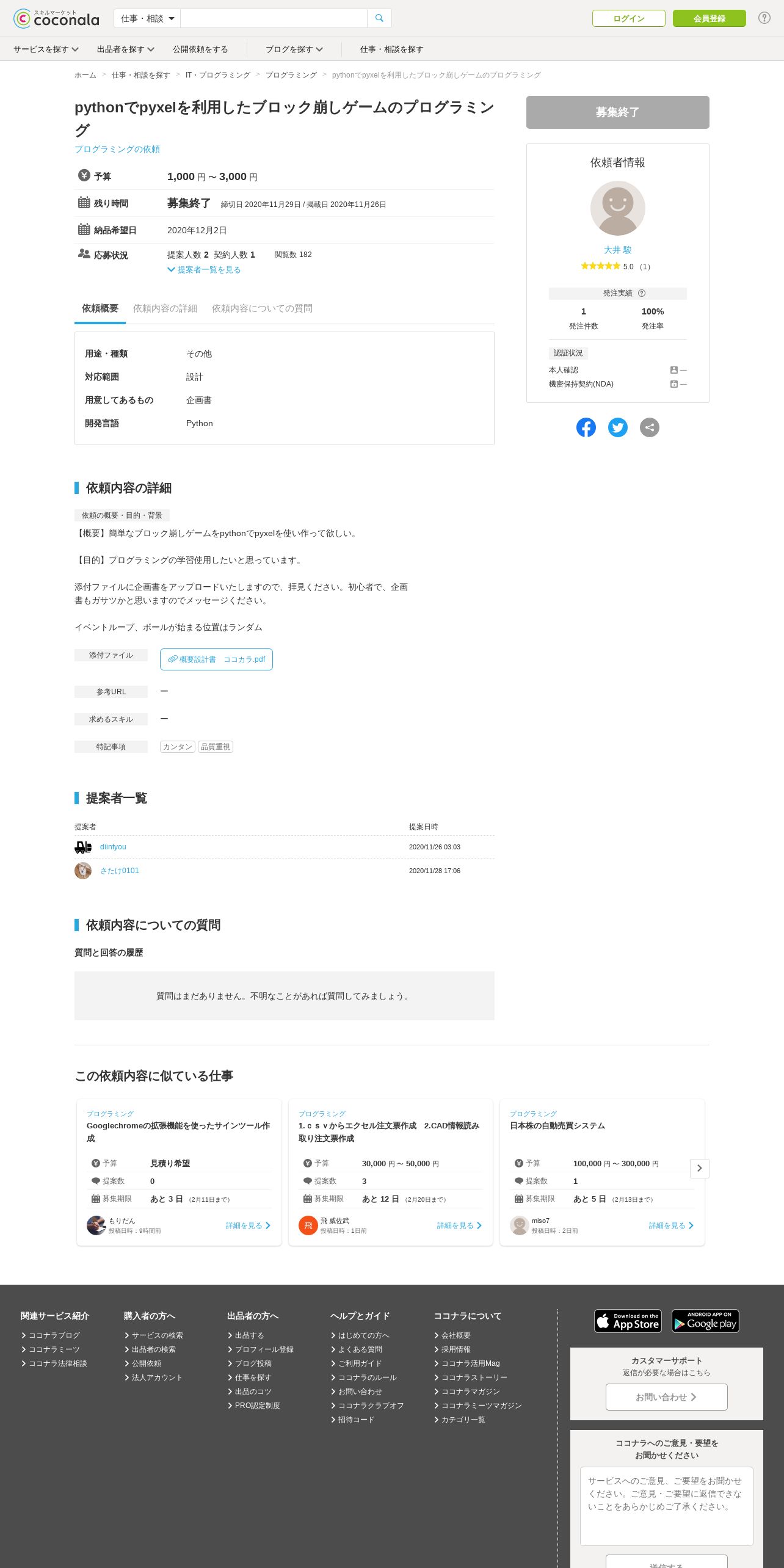The height and width of the screenshot is (1568, 784).
Task: Click the 募集終了 button
Action: tap(618, 112)
